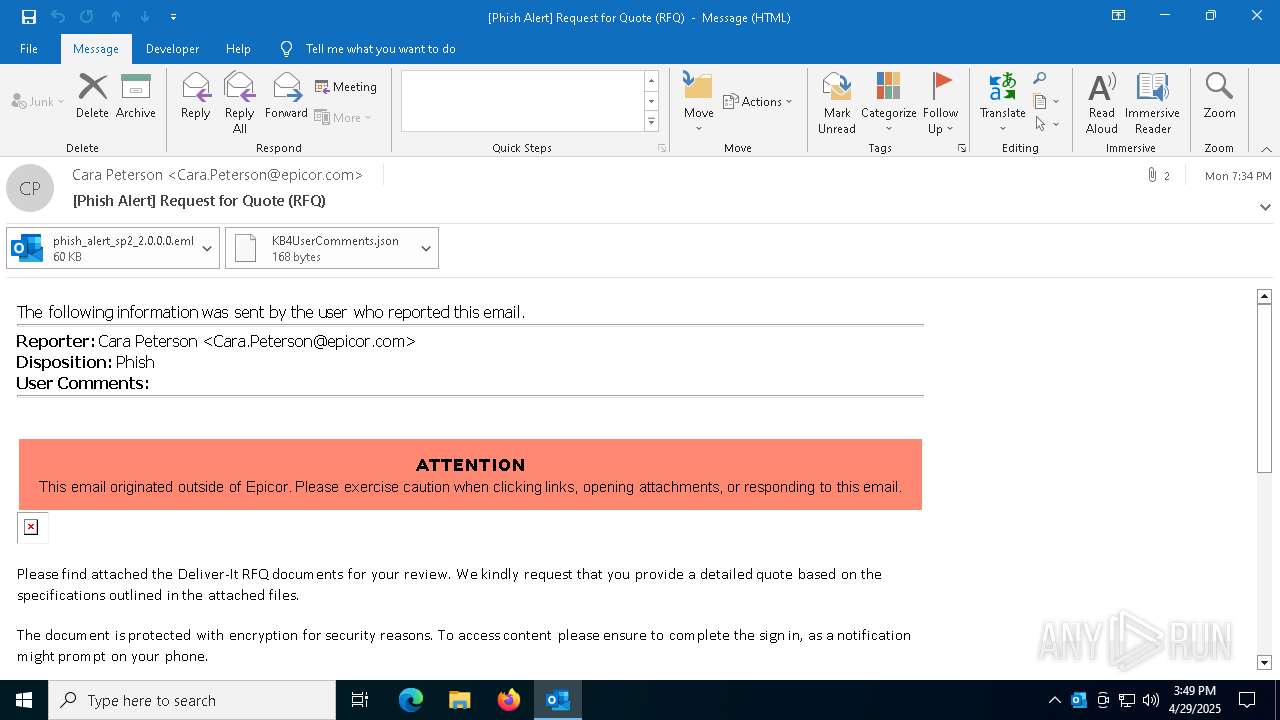Select the Message ribbon tab

pyautogui.click(x=96, y=48)
